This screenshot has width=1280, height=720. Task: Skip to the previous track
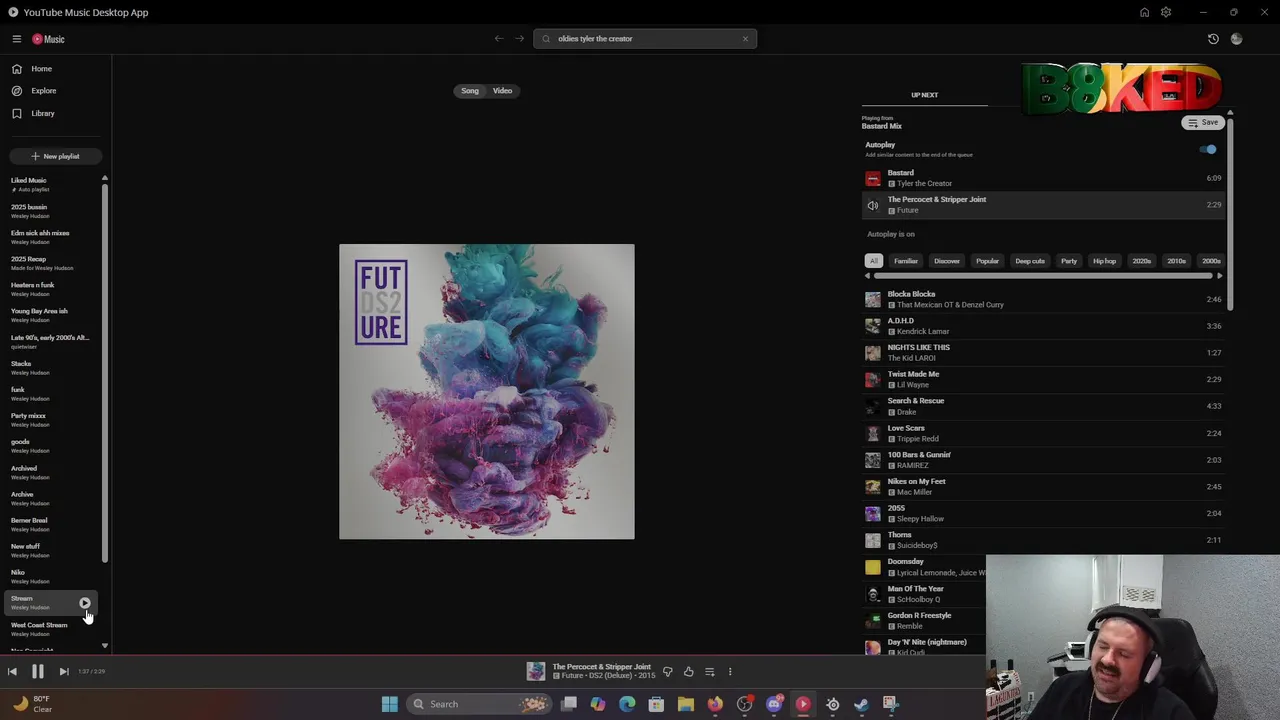12,672
